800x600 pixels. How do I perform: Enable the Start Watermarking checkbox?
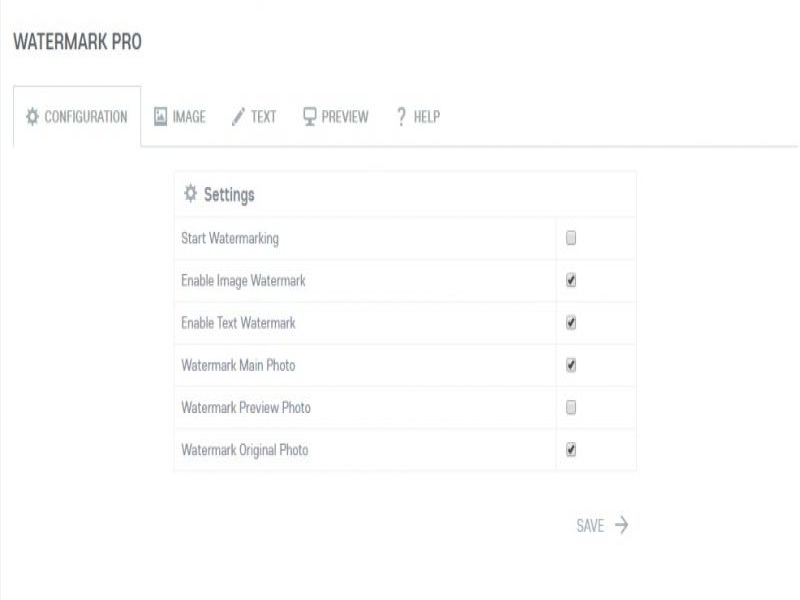pyautogui.click(x=571, y=239)
